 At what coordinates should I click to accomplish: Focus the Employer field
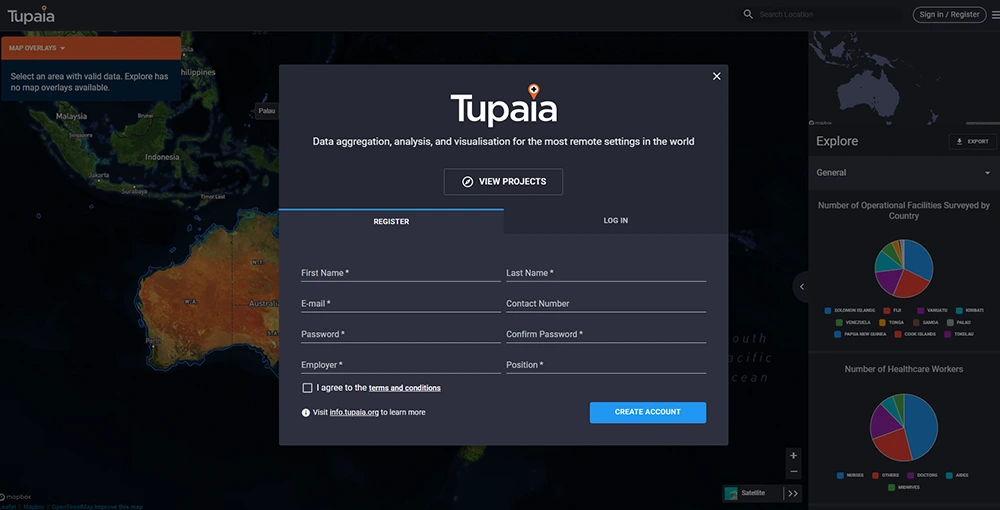(401, 365)
